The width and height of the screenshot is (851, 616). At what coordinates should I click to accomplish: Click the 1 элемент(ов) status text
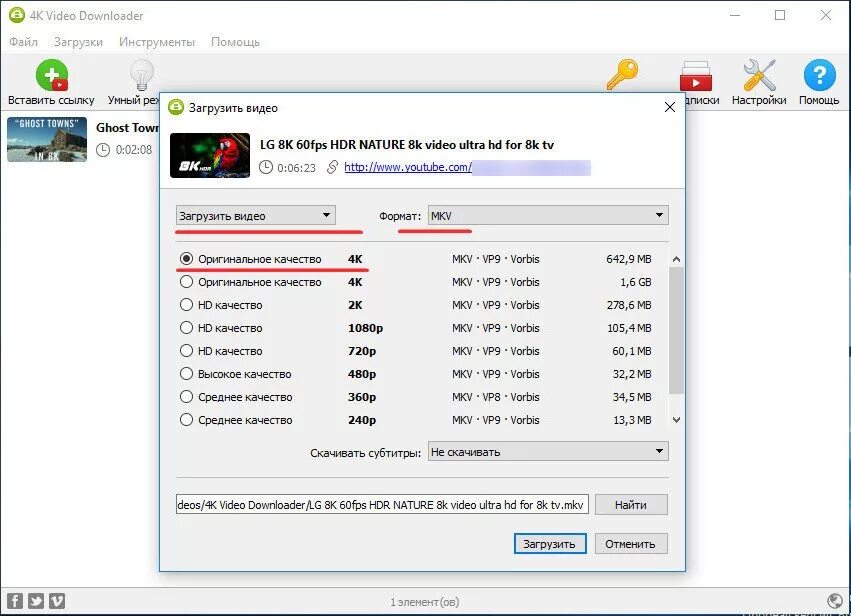pyautogui.click(x=424, y=601)
